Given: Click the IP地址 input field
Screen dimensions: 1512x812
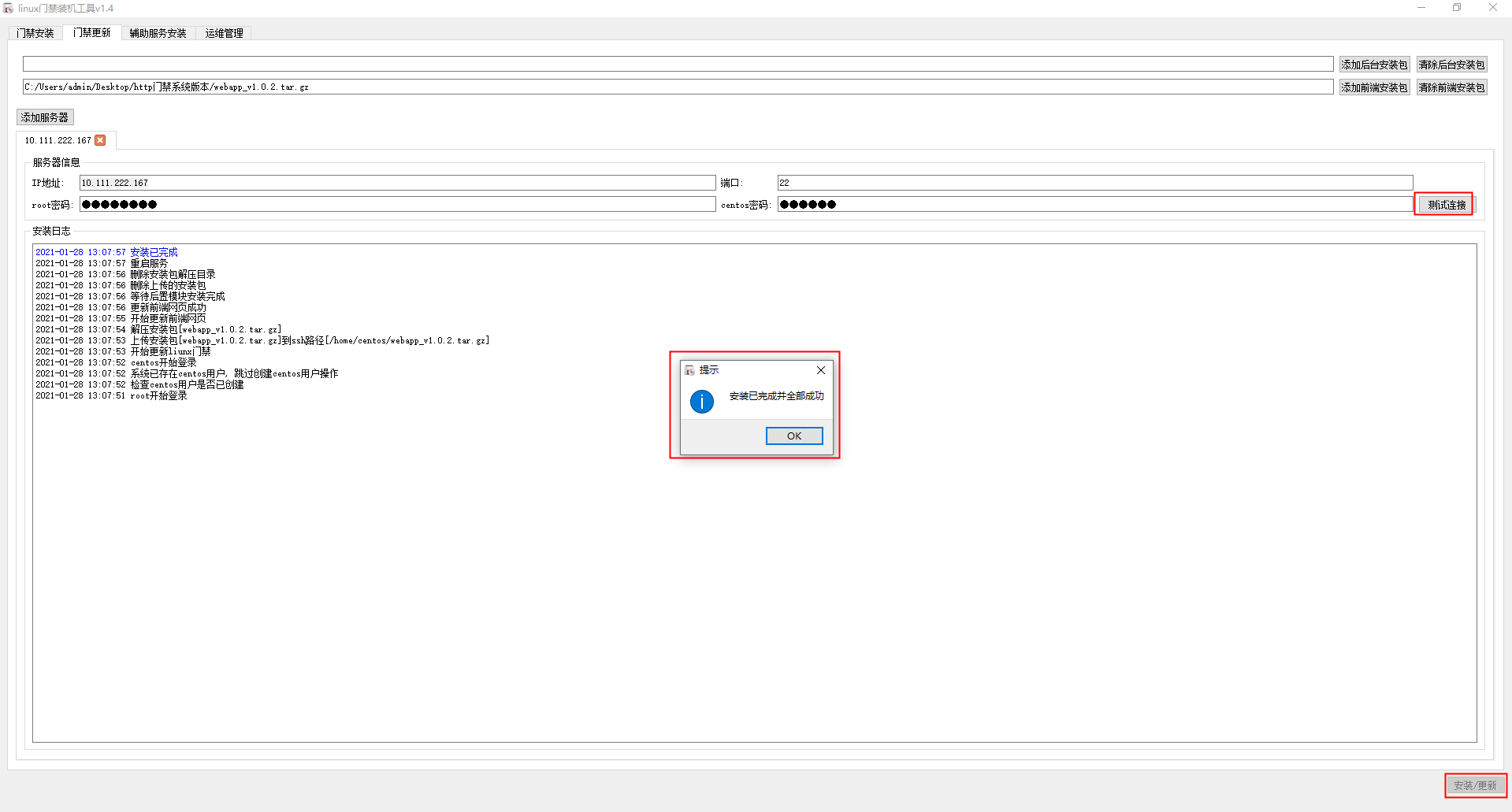Looking at the screenshot, I should pos(397,183).
